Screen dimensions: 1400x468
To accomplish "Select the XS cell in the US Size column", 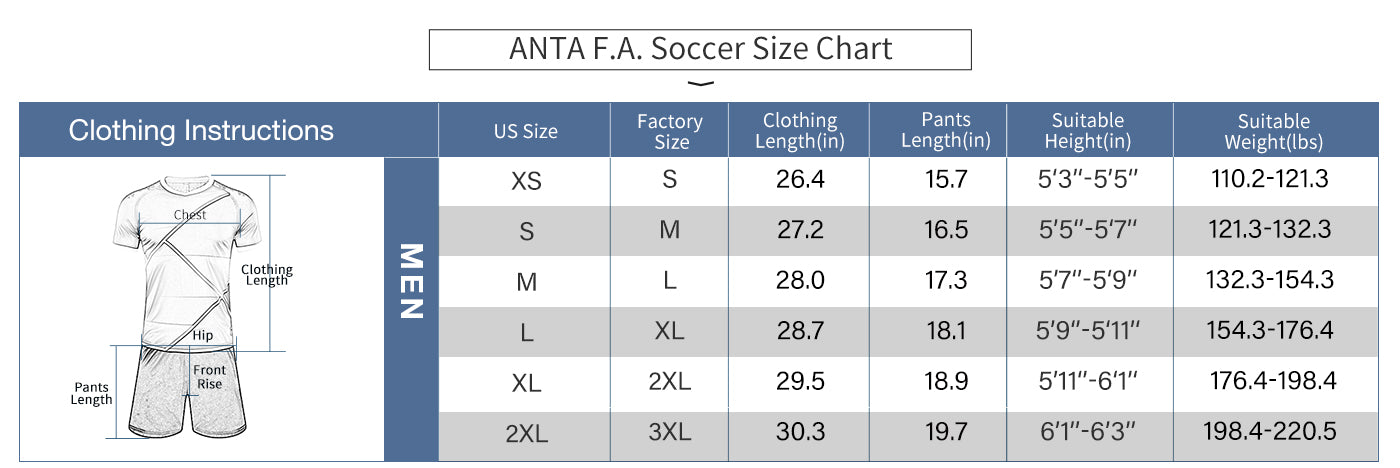I will click(526, 182).
